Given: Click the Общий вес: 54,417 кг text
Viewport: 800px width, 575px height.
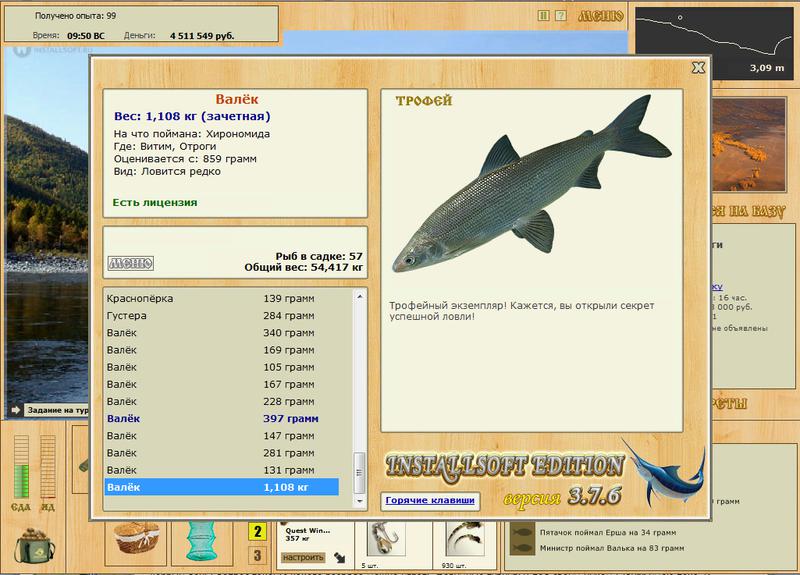Looking at the screenshot, I should pyautogui.click(x=304, y=267).
